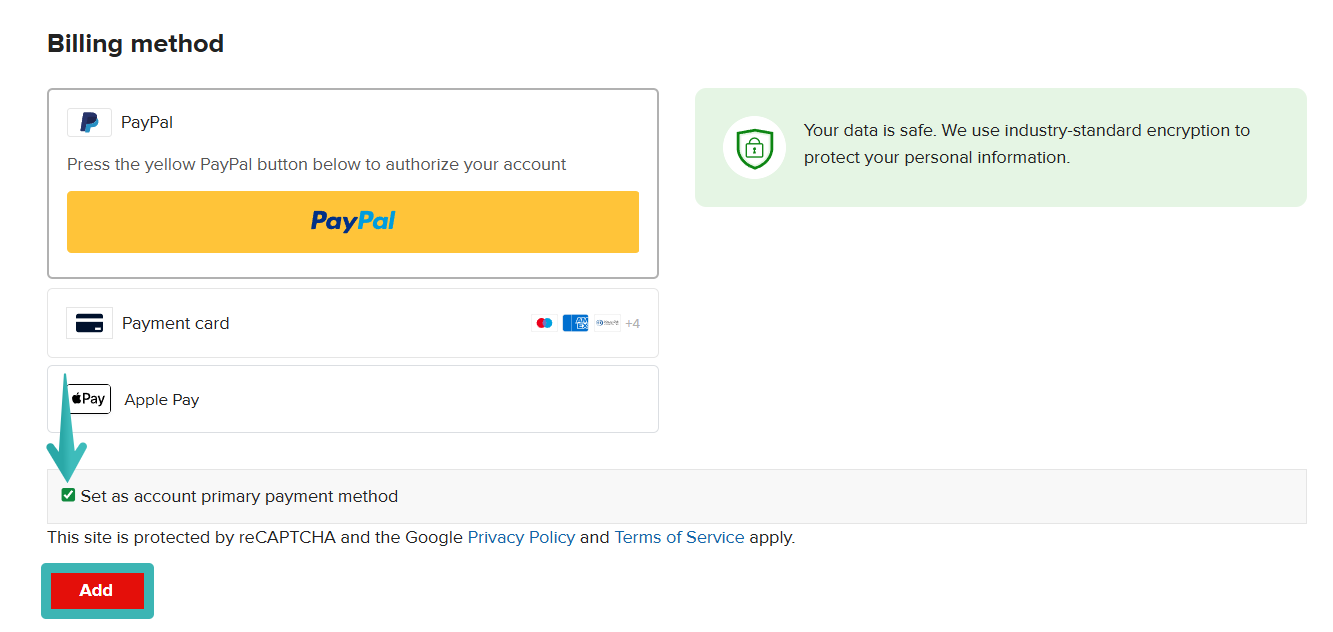This screenshot has width=1333, height=632.
Task: Click the Mastercard icon
Action: (543, 322)
